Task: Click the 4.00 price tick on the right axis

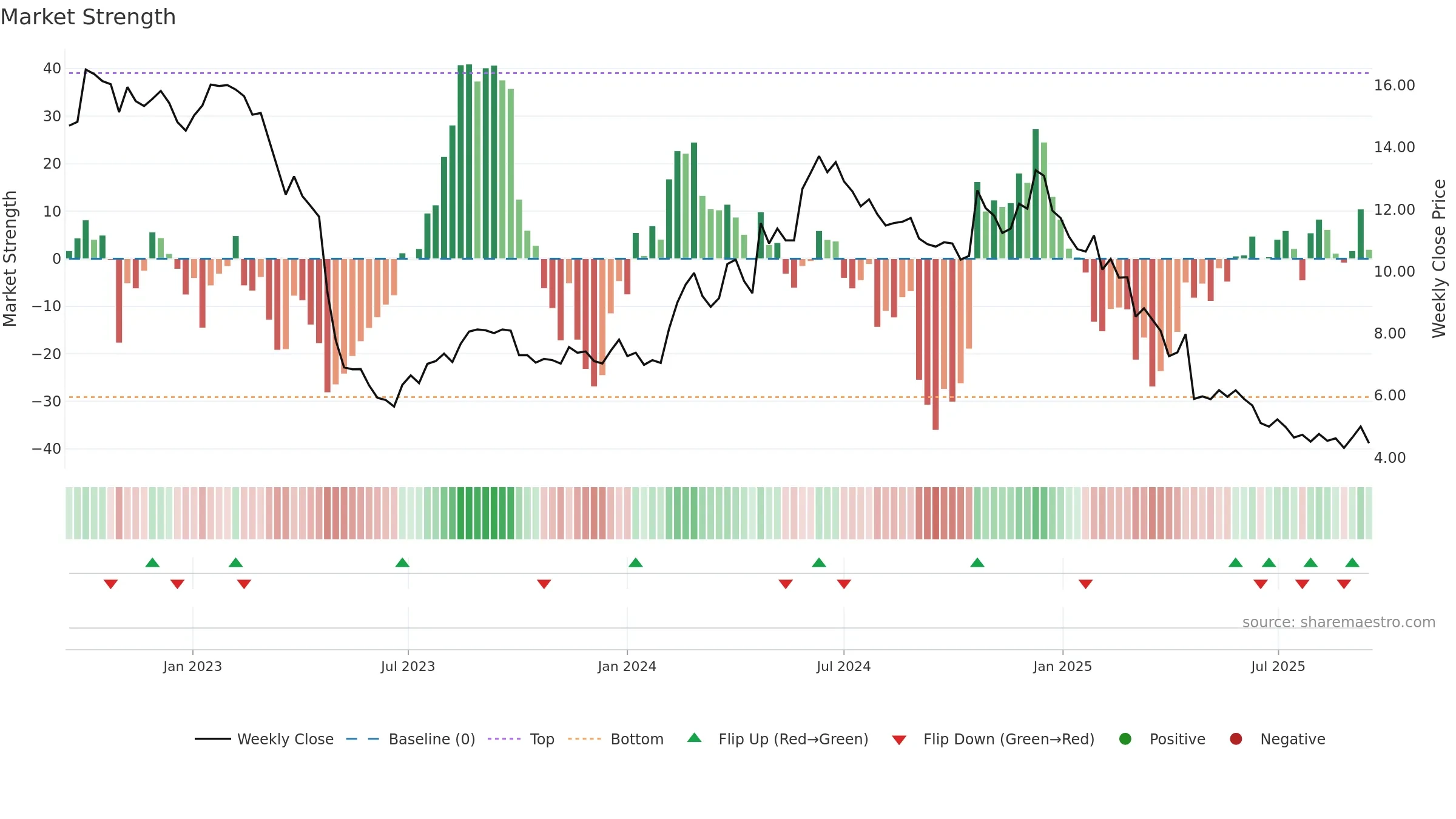Action: (x=1389, y=458)
